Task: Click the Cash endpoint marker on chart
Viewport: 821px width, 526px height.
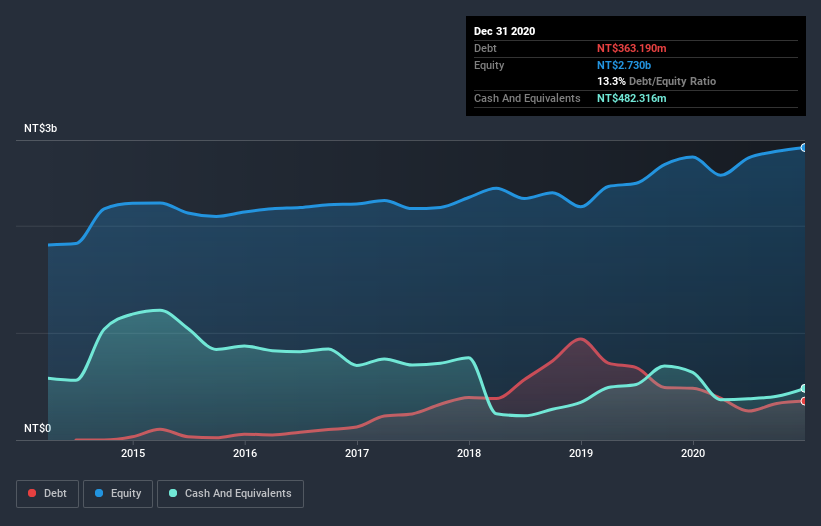Action: pyautogui.click(x=804, y=388)
